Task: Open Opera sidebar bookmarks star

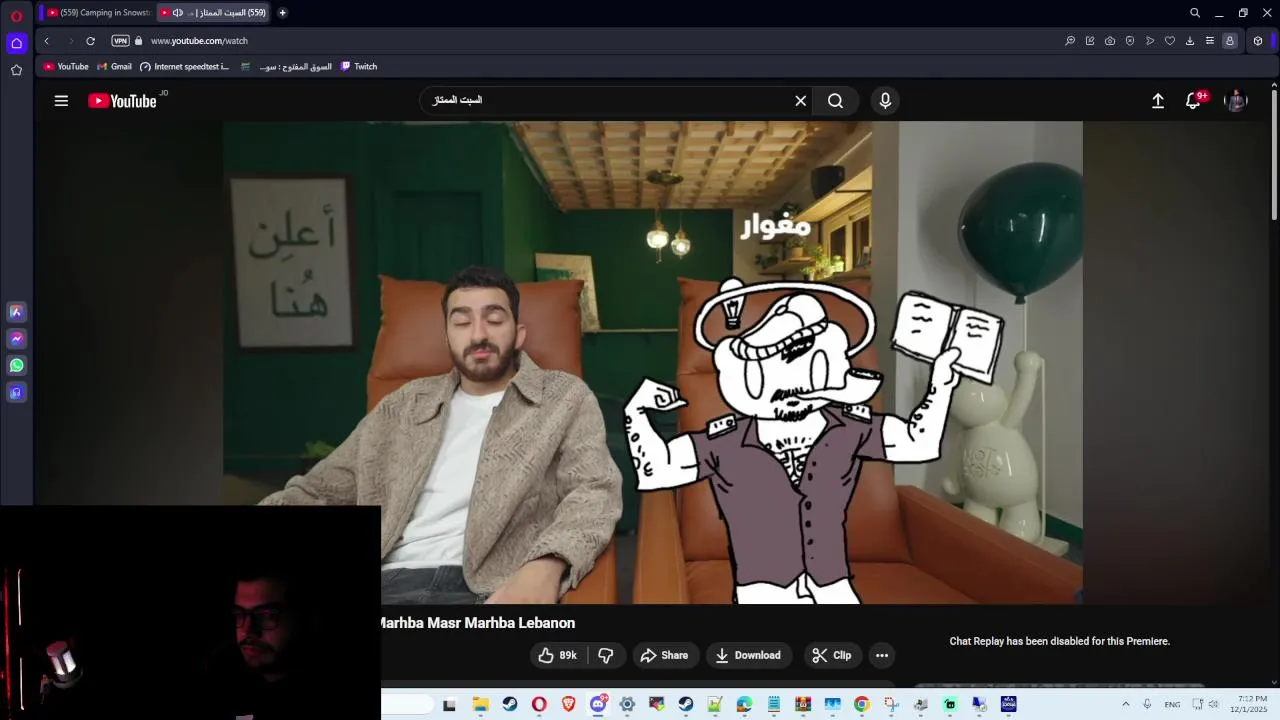Action: click(16, 70)
